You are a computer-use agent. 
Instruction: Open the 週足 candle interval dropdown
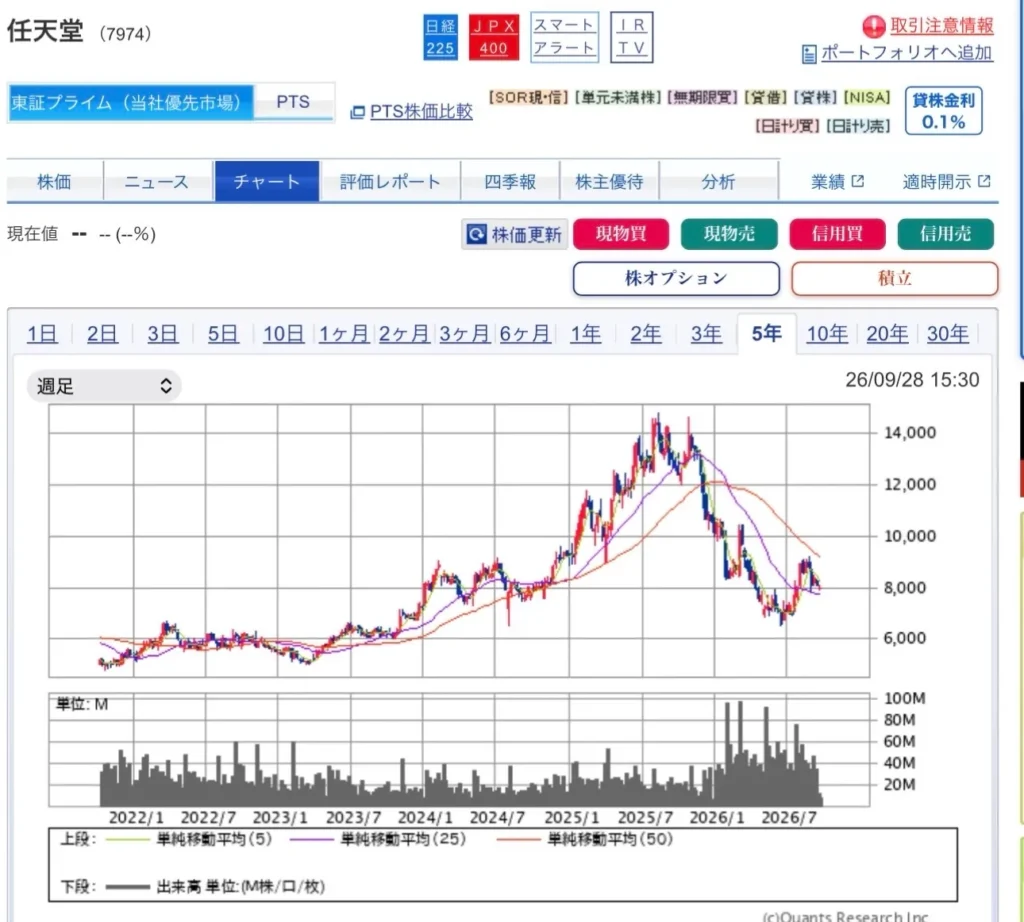[x=104, y=386]
